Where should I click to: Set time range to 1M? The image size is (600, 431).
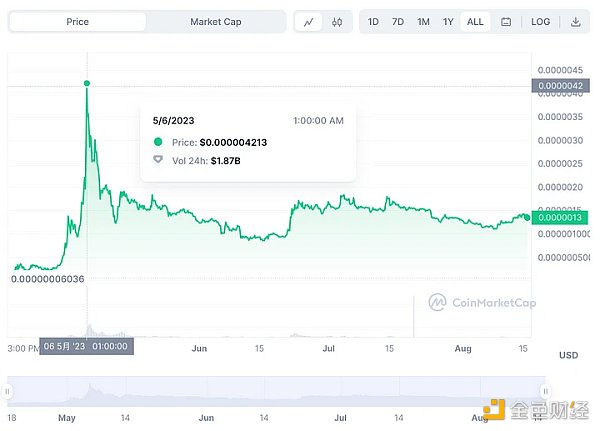pyautogui.click(x=424, y=22)
